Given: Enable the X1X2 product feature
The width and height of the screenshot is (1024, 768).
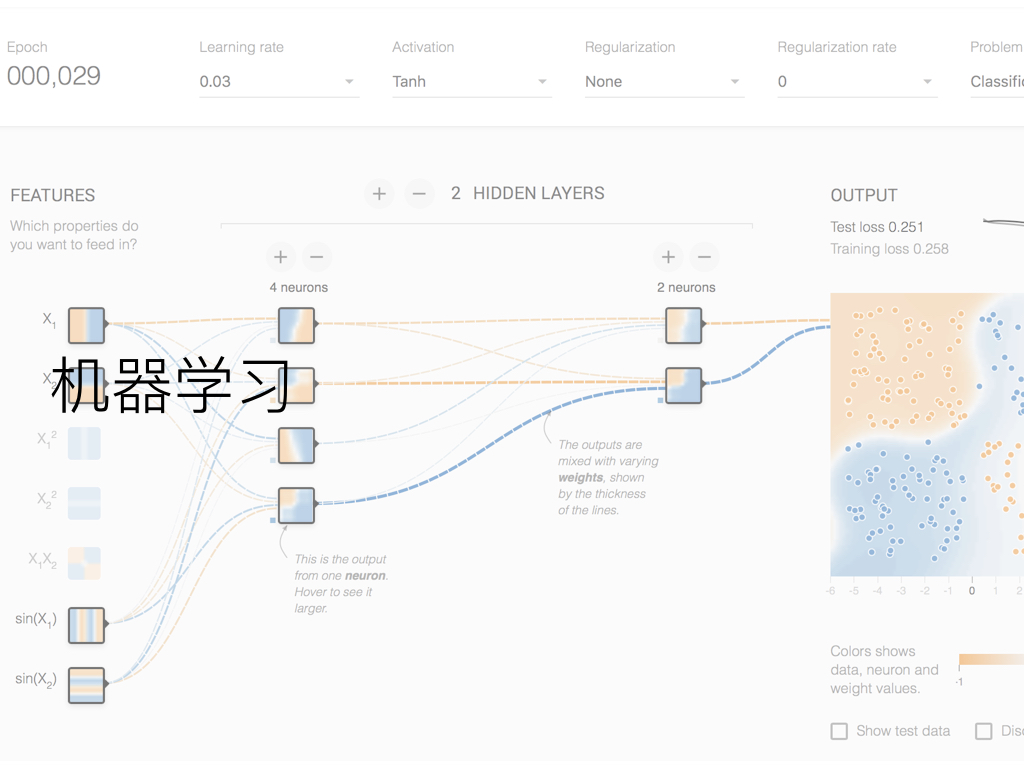Looking at the screenshot, I should (x=84, y=564).
